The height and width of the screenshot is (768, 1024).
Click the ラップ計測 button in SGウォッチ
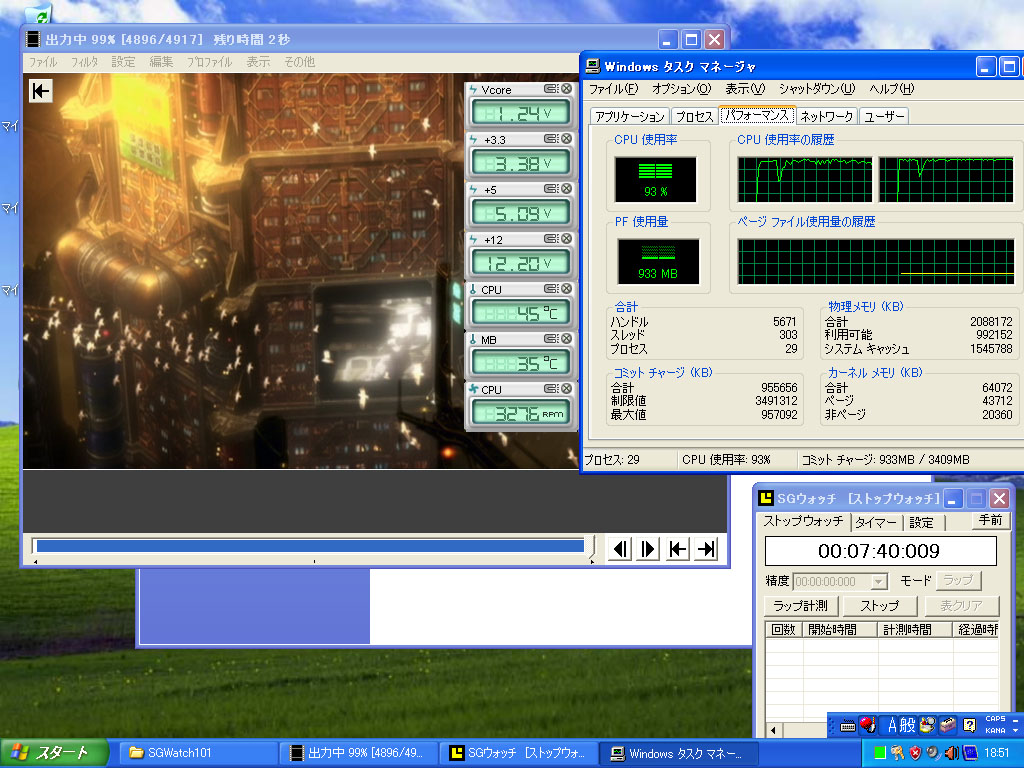coord(800,606)
